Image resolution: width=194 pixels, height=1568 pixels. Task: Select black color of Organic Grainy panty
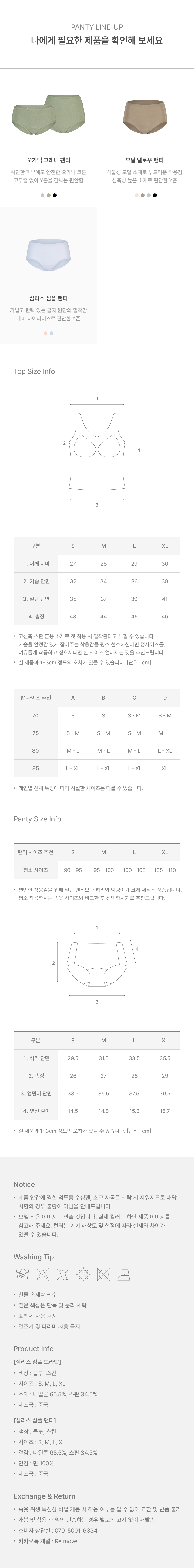55,195
